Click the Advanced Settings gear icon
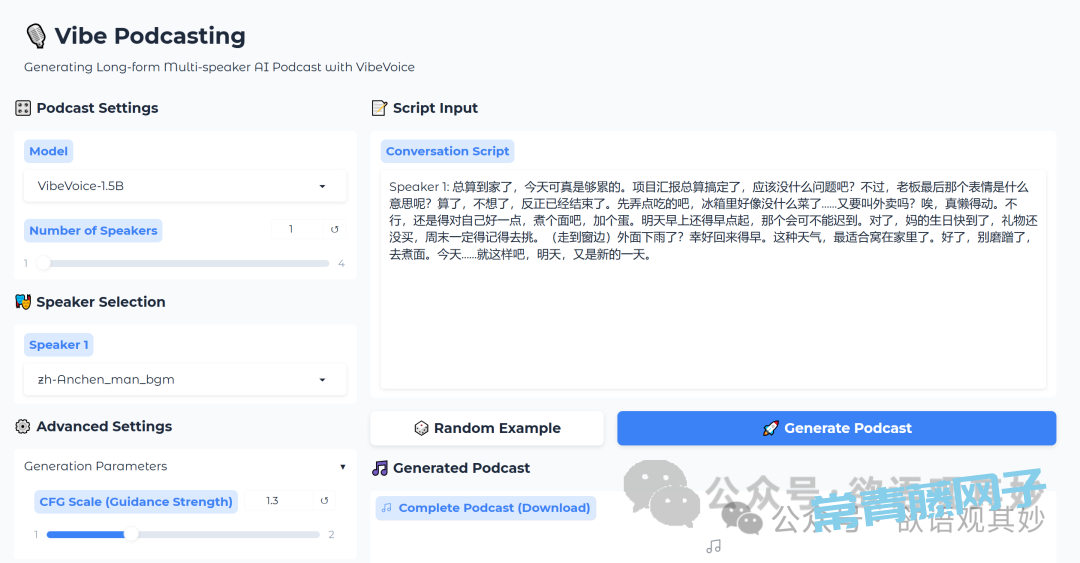Viewport: 1080px width, 563px height. [24, 427]
